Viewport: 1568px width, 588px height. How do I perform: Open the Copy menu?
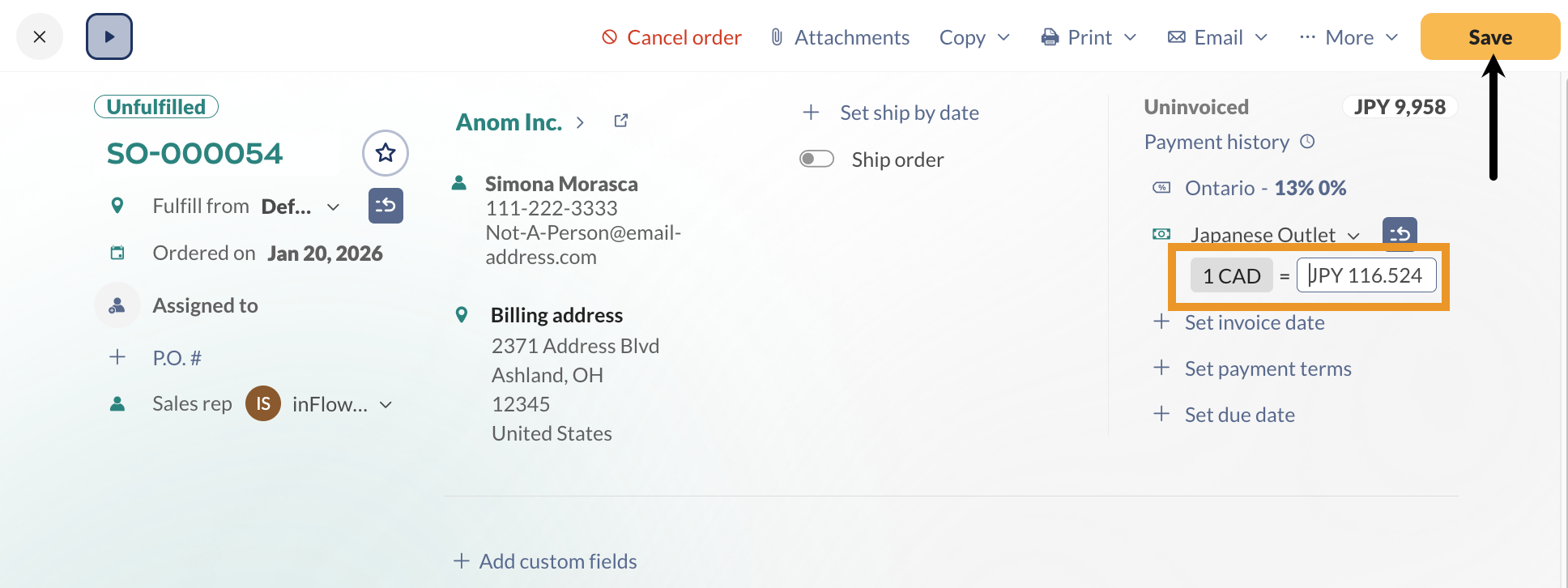(x=974, y=36)
